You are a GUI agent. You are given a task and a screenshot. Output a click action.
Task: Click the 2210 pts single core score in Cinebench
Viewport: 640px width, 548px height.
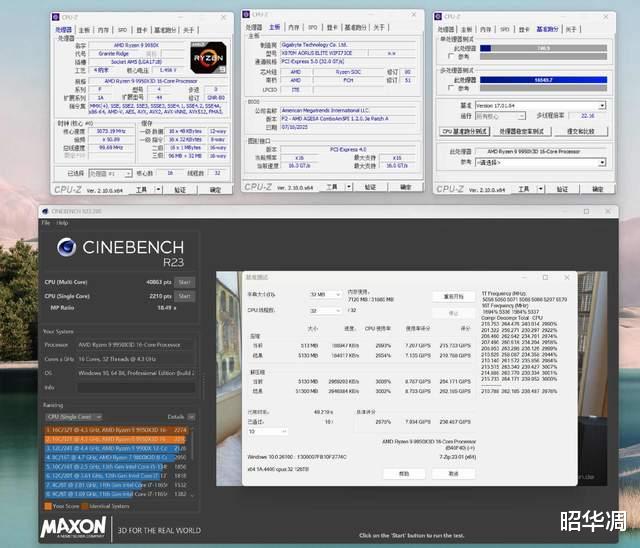pyautogui.click(x=160, y=296)
